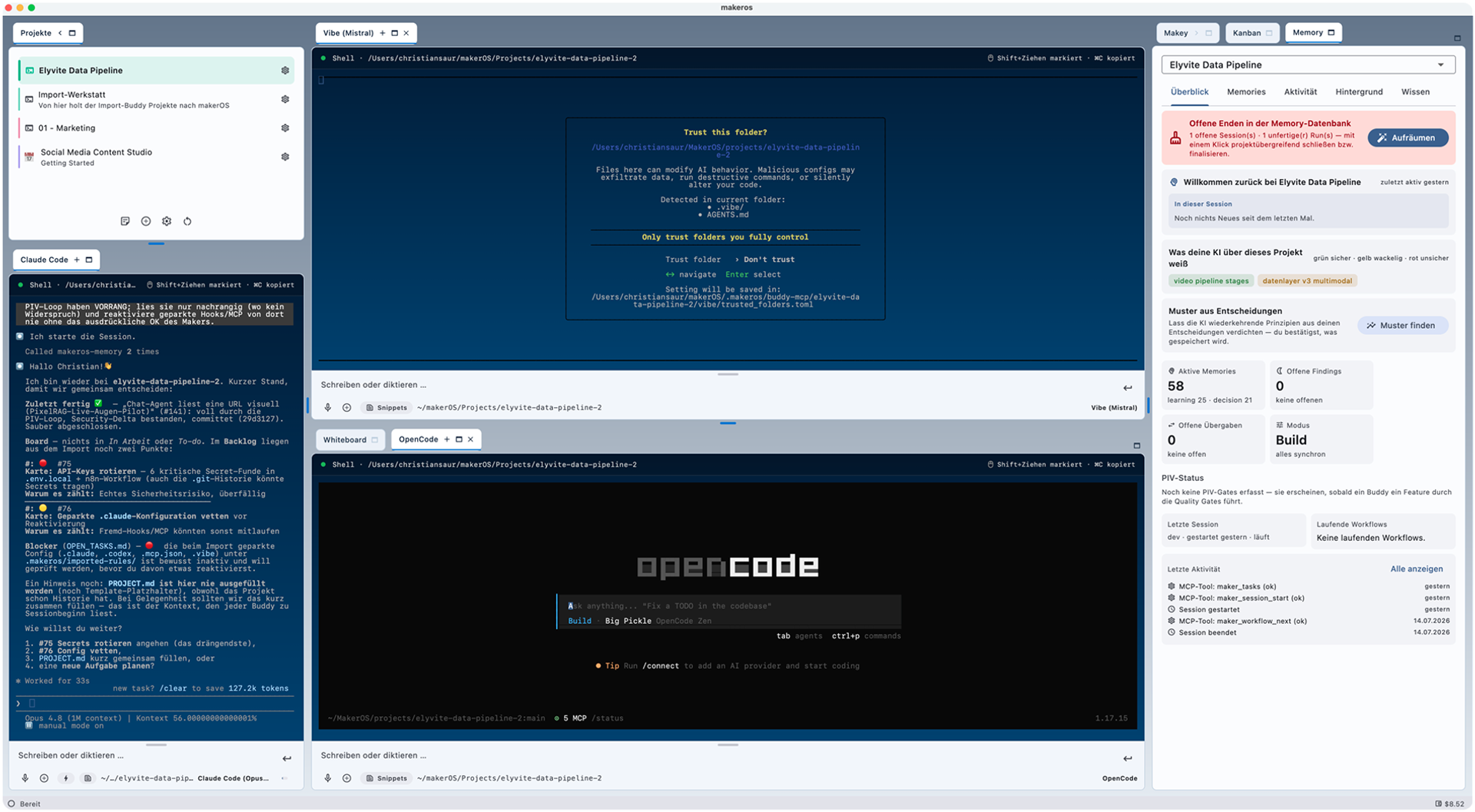This screenshot has width=1475, height=812.
Task: Select the Social Media Content Studio project
Action: [156, 157]
